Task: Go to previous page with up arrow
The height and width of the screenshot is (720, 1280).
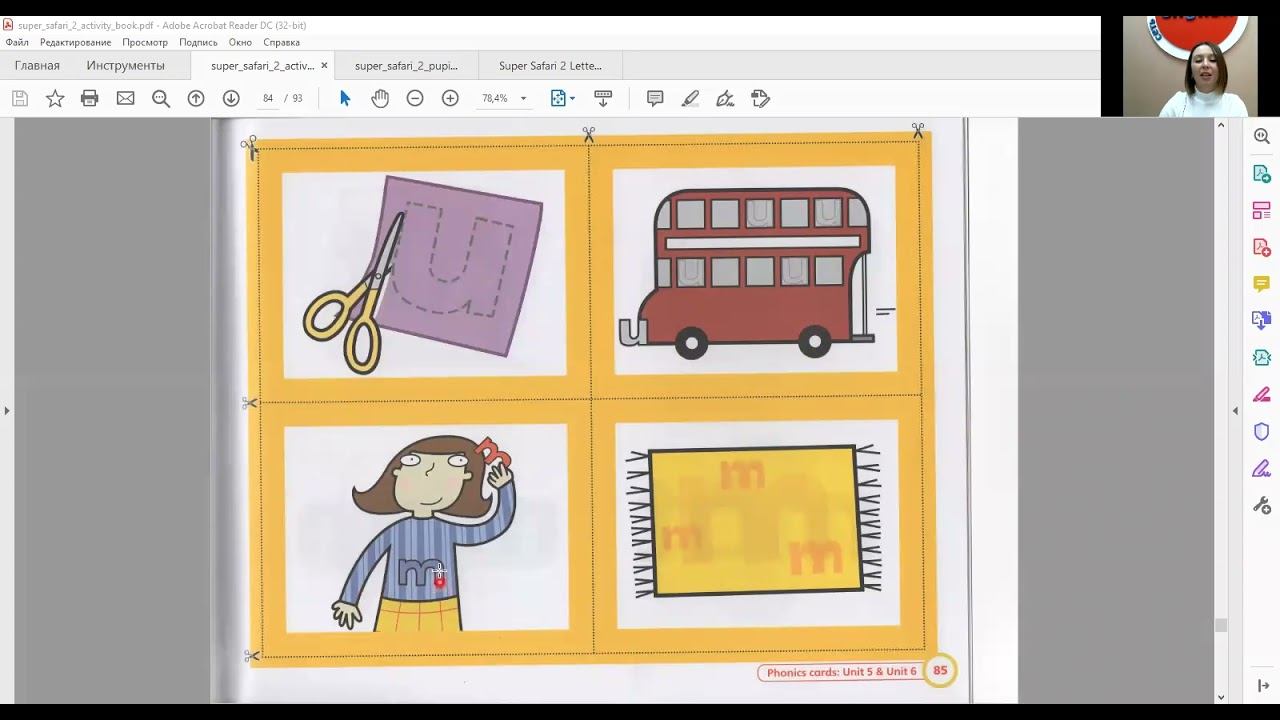Action: pos(196,98)
